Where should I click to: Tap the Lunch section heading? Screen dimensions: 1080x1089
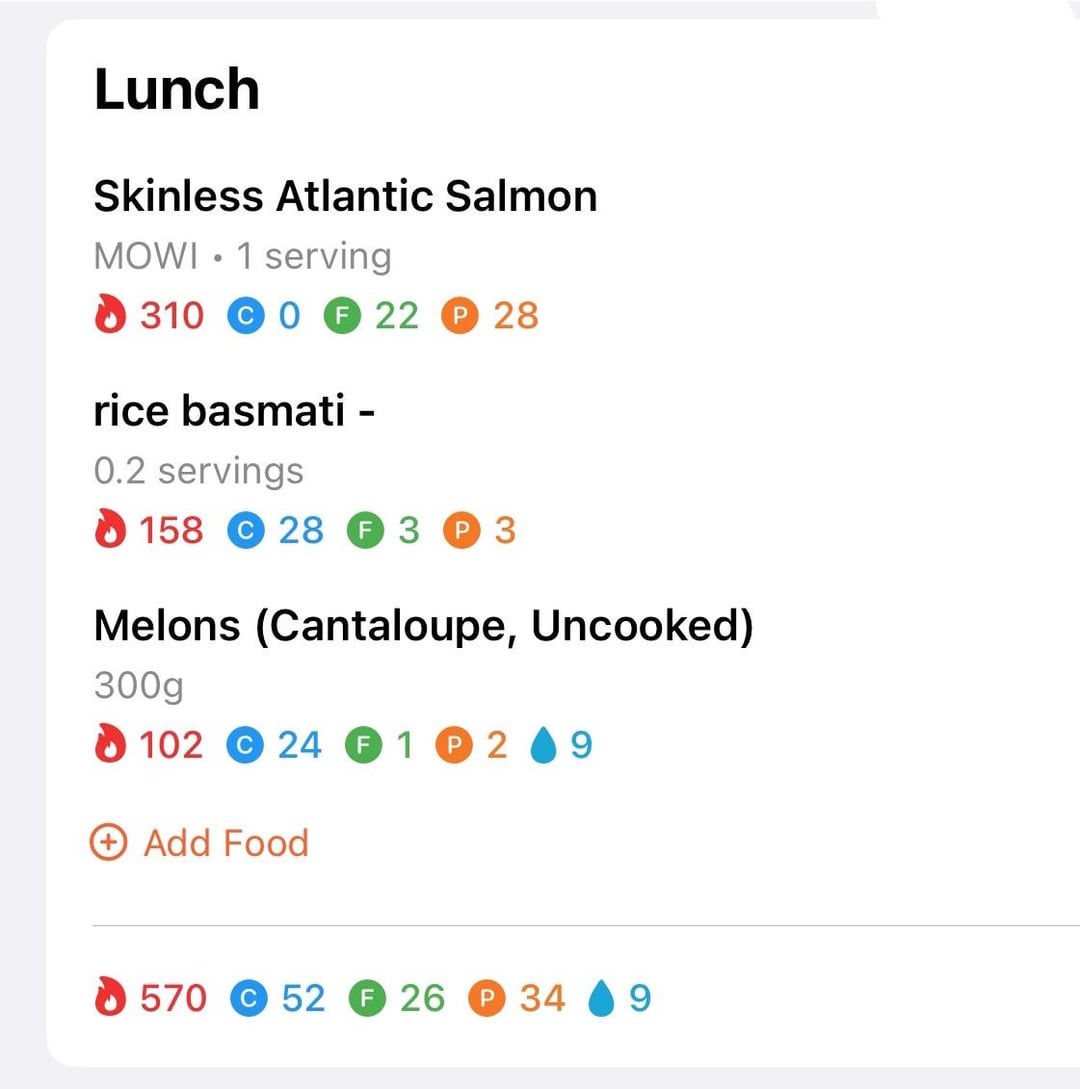[176, 89]
